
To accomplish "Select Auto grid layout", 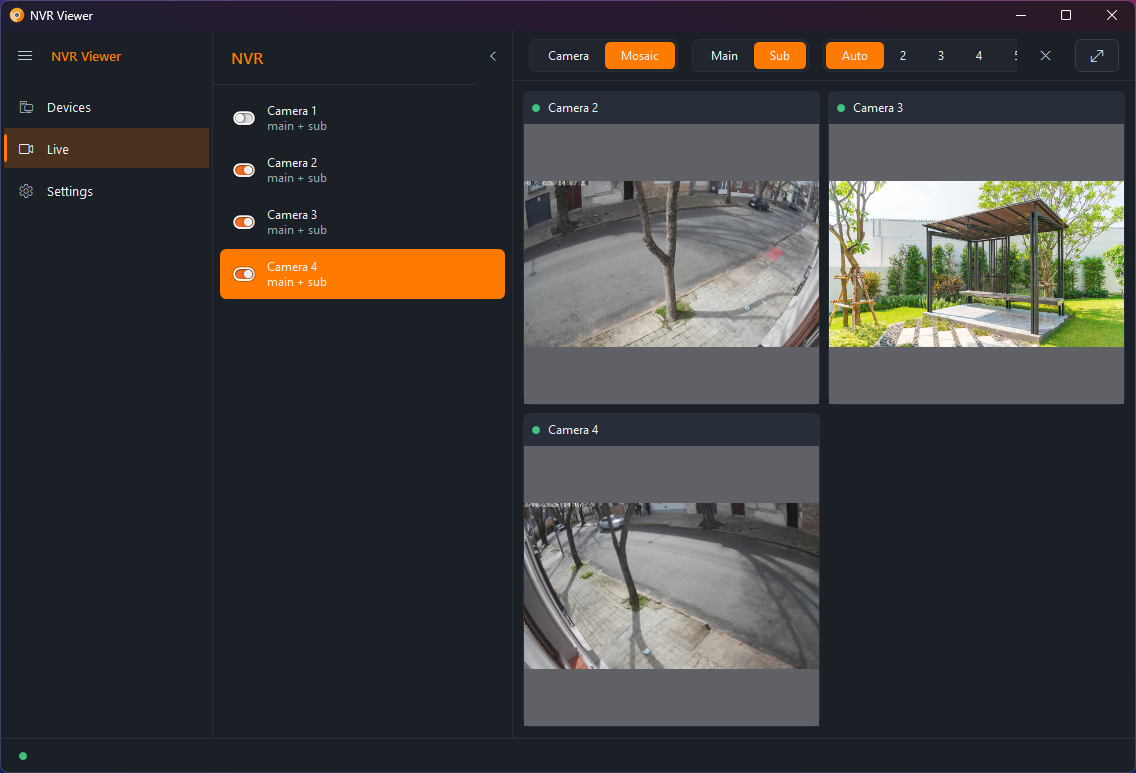I will tap(854, 56).
